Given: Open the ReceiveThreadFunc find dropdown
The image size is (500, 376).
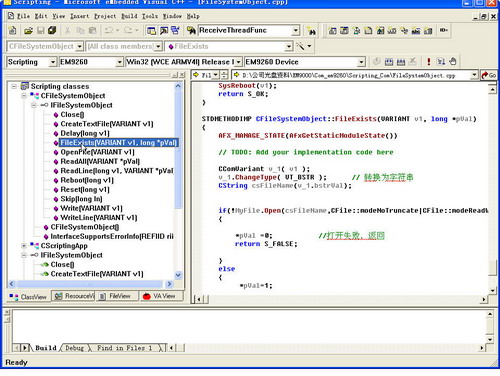Looking at the screenshot, I should 295,31.
